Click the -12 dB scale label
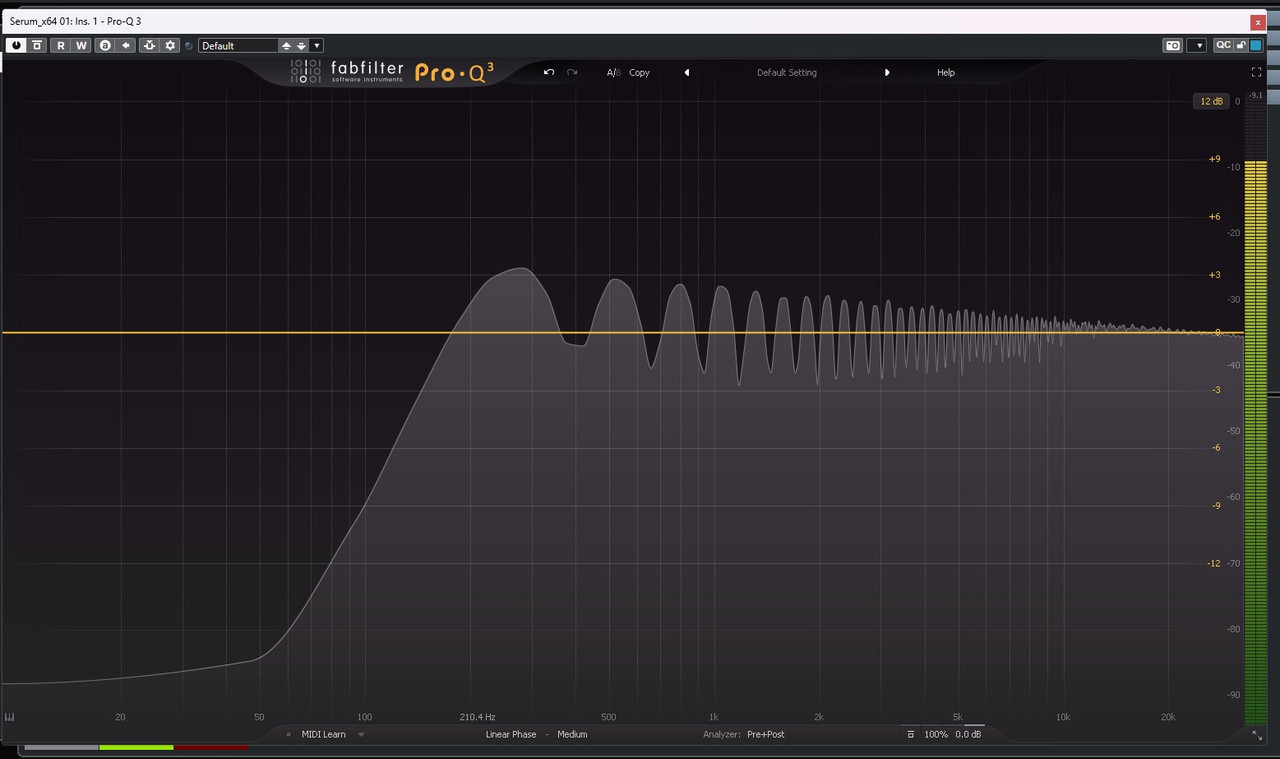 tap(1213, 563)
